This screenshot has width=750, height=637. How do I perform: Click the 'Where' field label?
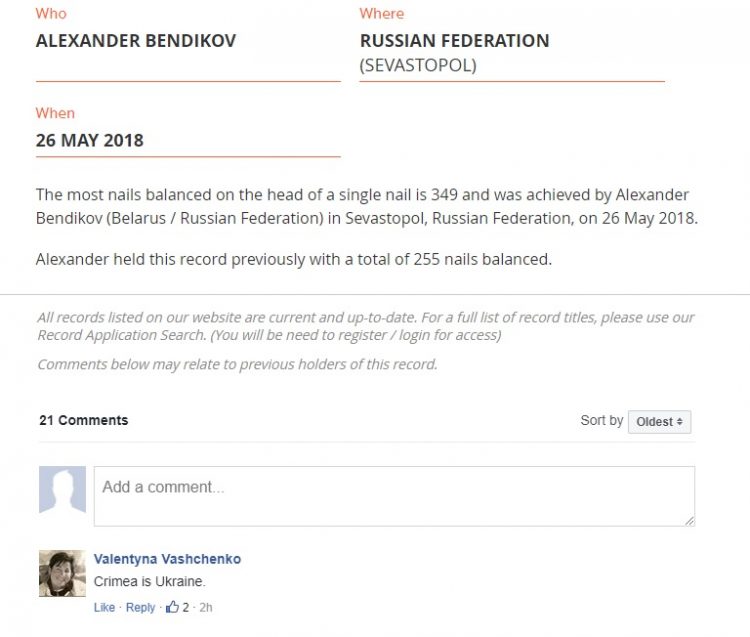382,14
